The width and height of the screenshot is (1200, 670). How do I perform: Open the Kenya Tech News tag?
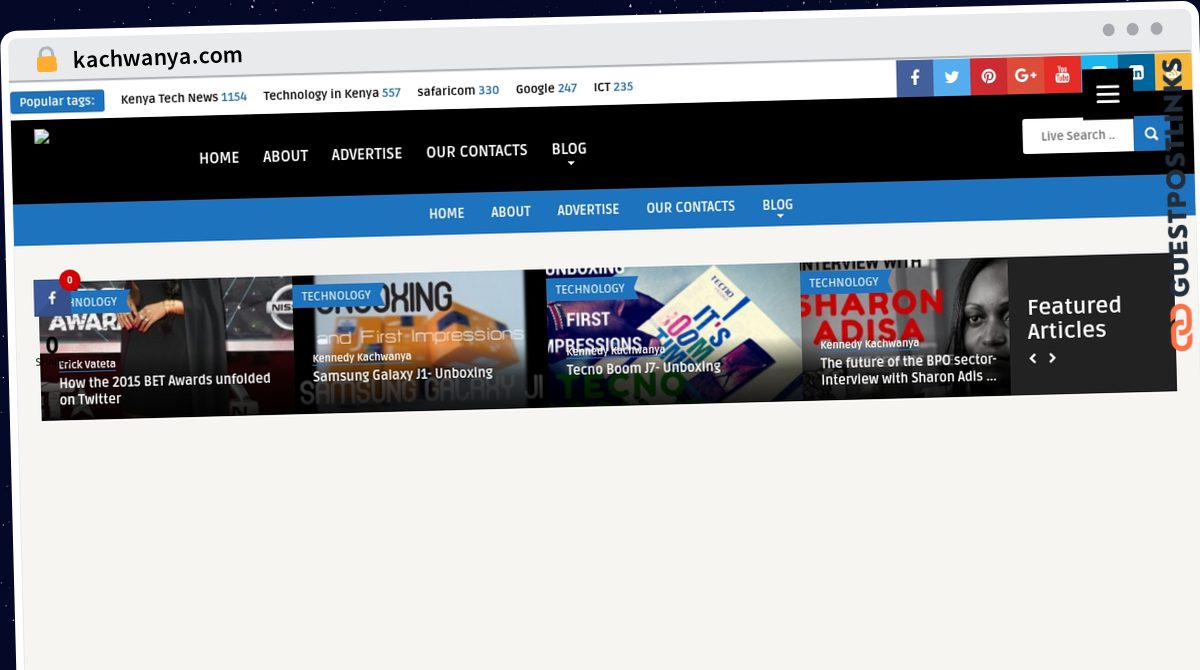pyautogui.click(x=169, y=98)
